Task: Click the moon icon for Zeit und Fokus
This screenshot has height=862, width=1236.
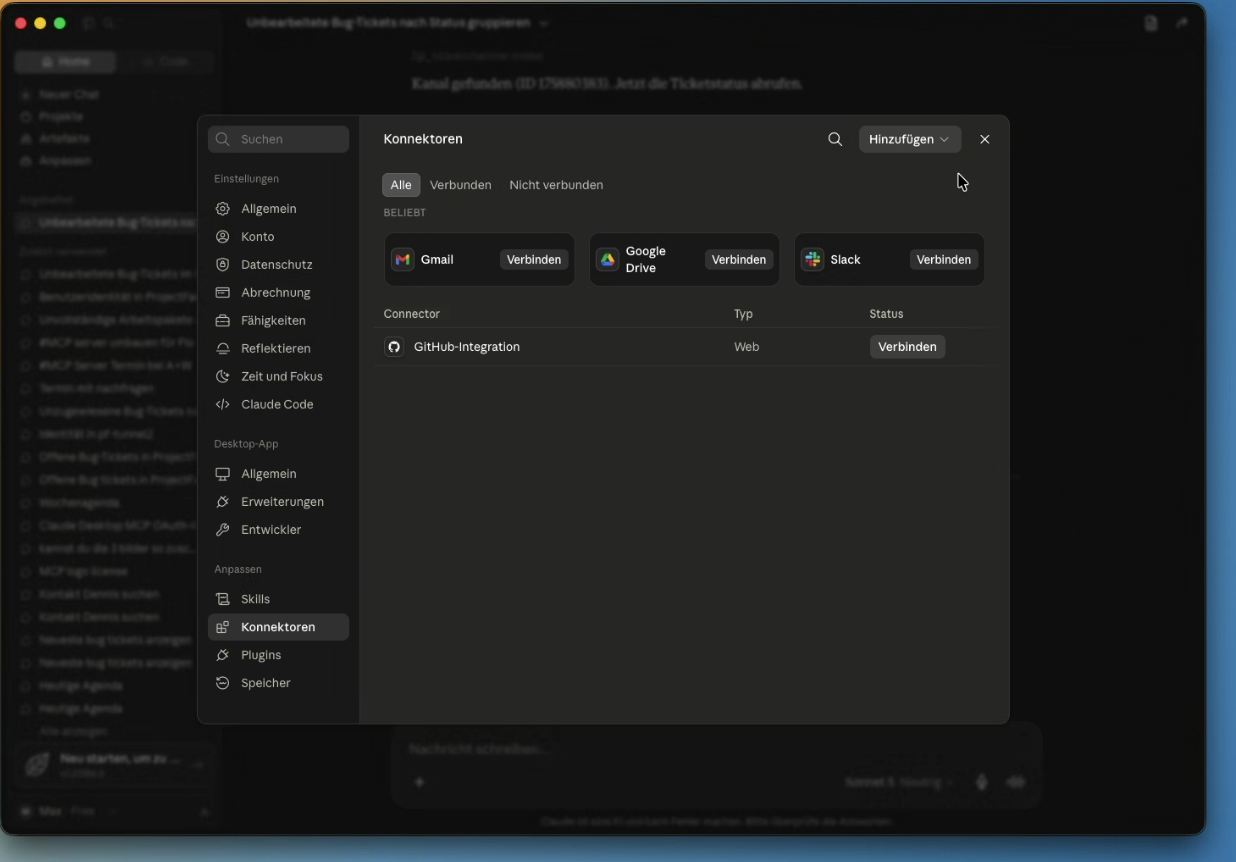Action: click(223, 377)
